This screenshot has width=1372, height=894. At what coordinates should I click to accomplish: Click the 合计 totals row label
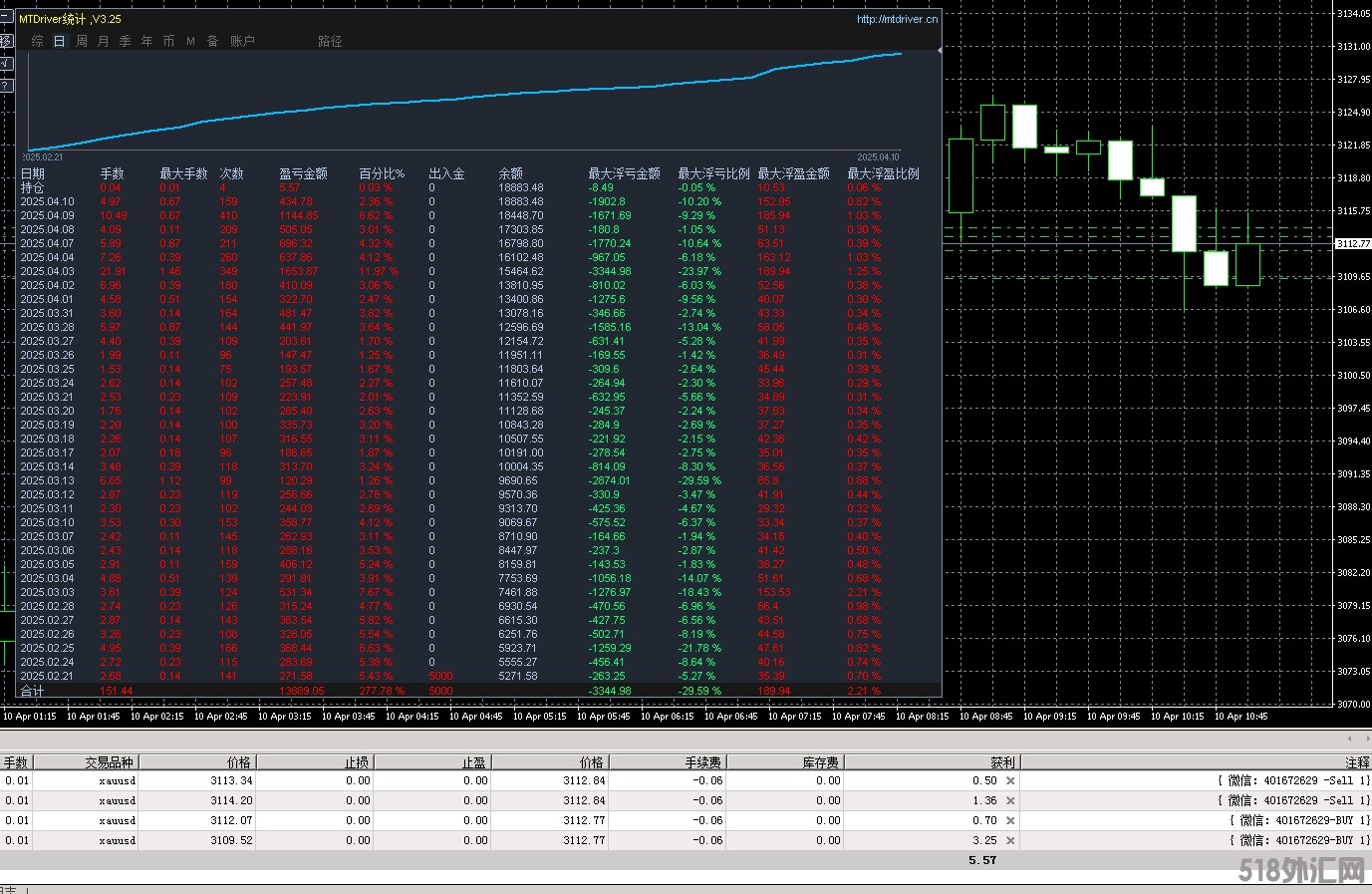point(33,691)
